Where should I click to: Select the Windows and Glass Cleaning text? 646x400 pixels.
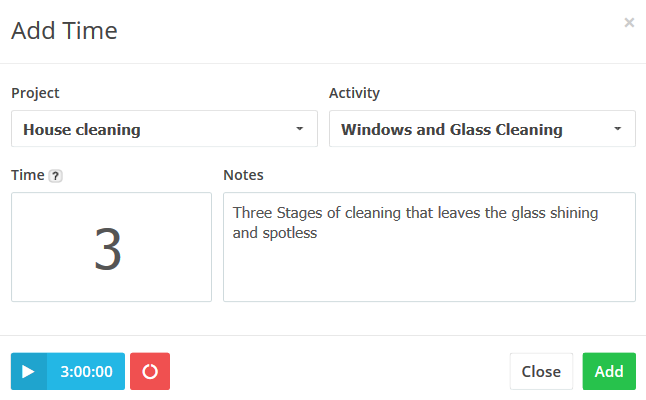(451, 129)
